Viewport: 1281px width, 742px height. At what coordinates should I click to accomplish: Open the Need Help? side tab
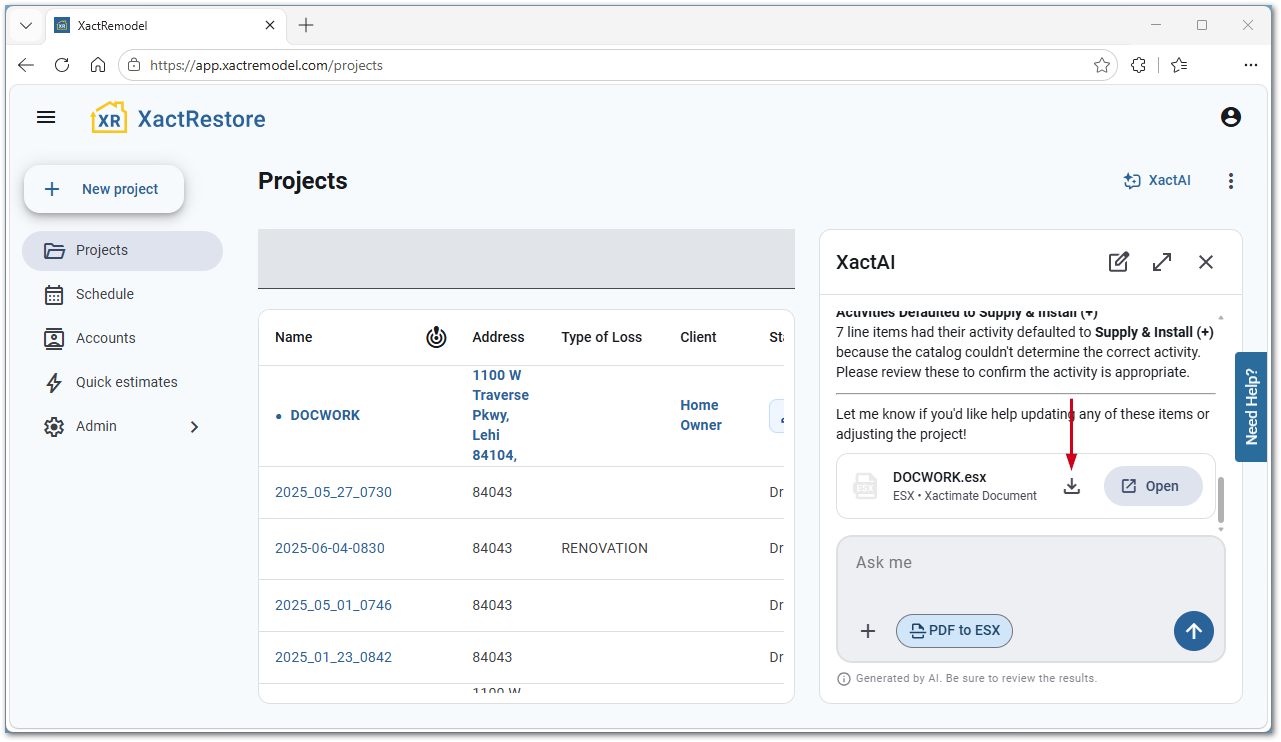pos(1251,406)
